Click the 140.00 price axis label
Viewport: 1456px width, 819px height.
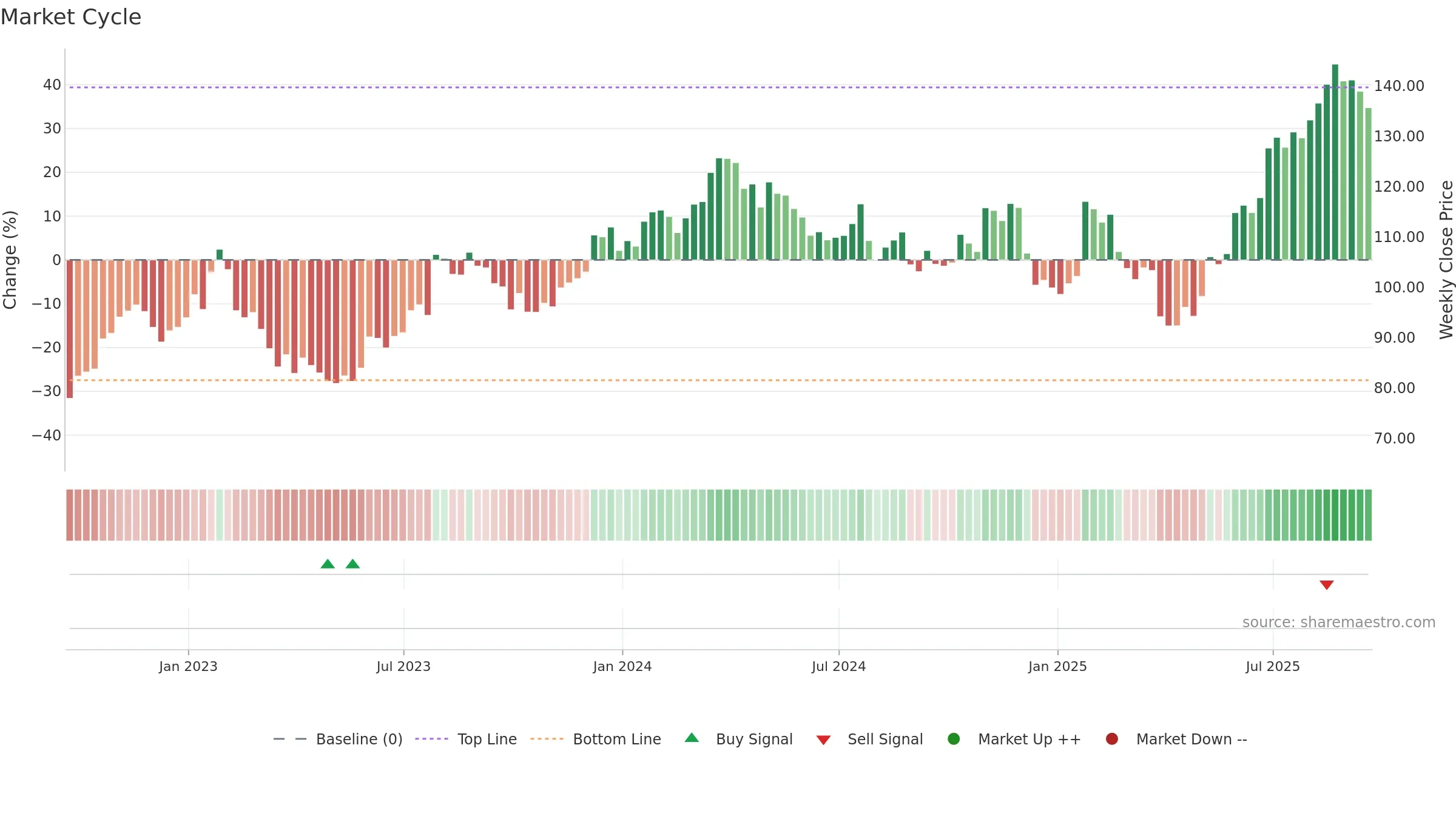tap(1399, 86)
